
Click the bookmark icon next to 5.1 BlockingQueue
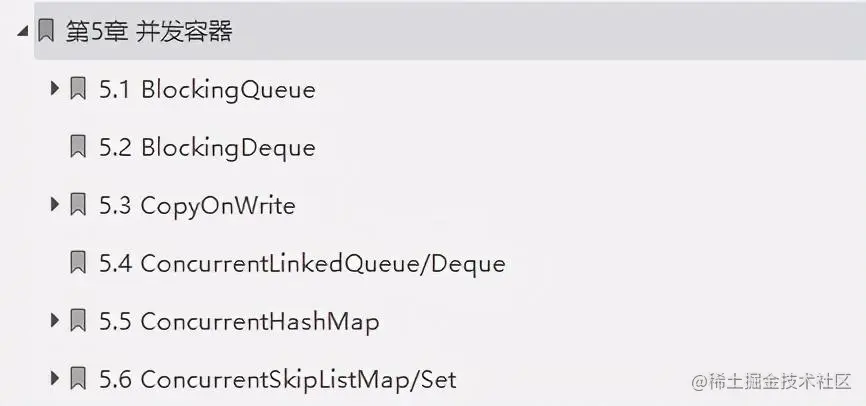[x=78, y=90]
